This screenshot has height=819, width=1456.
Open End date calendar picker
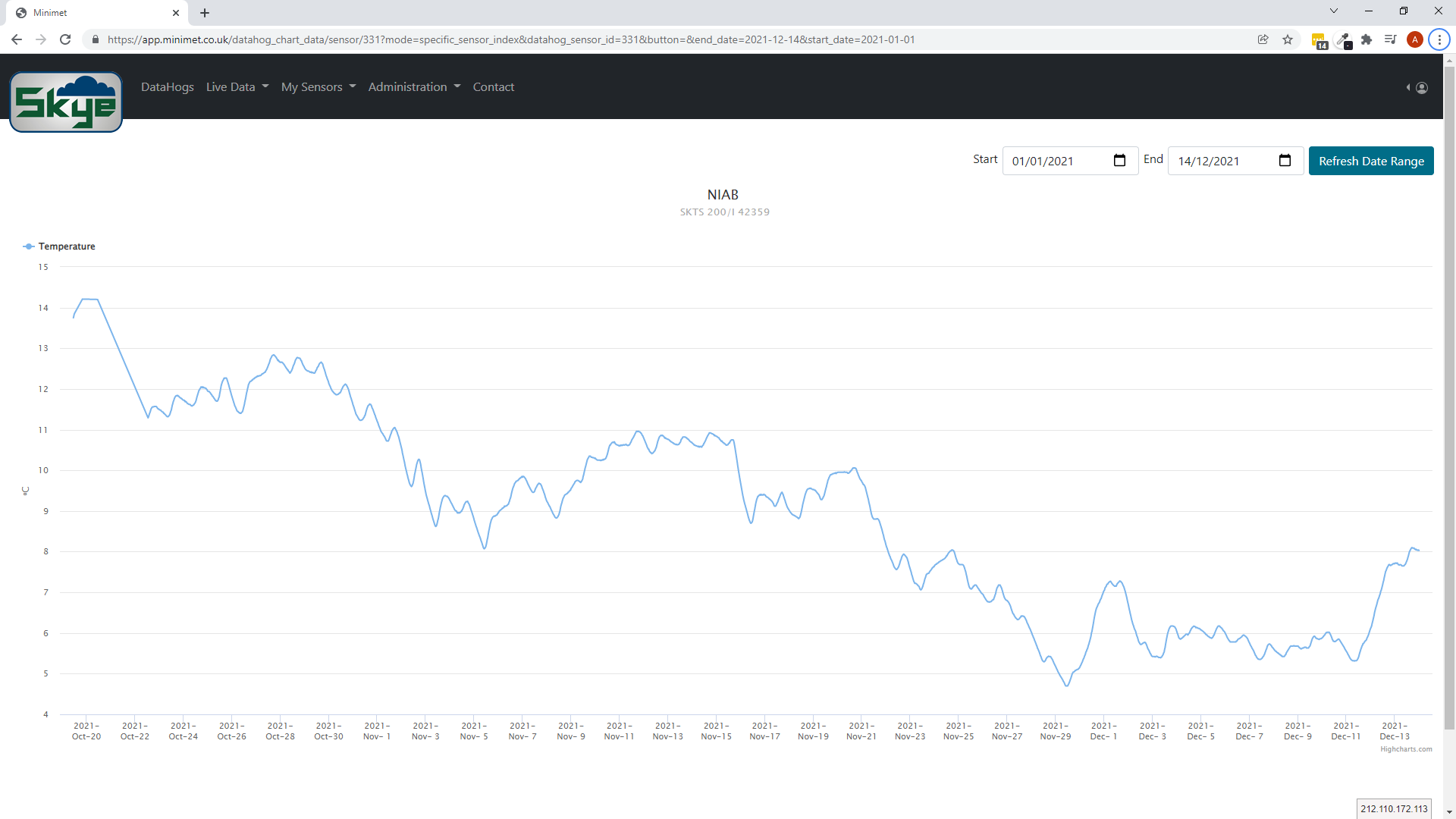pos(1285,161)
